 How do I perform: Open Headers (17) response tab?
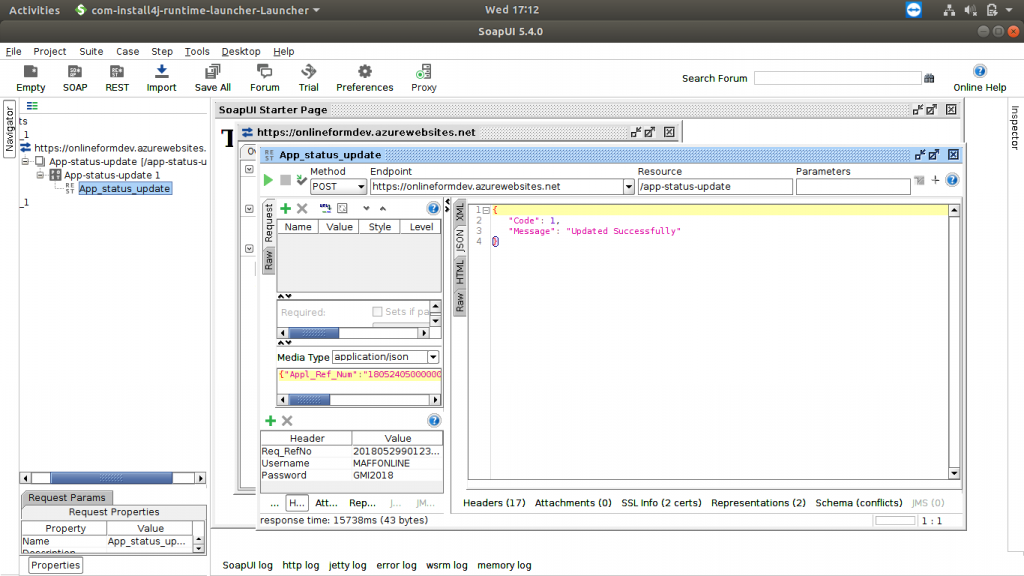coord(495,503)
